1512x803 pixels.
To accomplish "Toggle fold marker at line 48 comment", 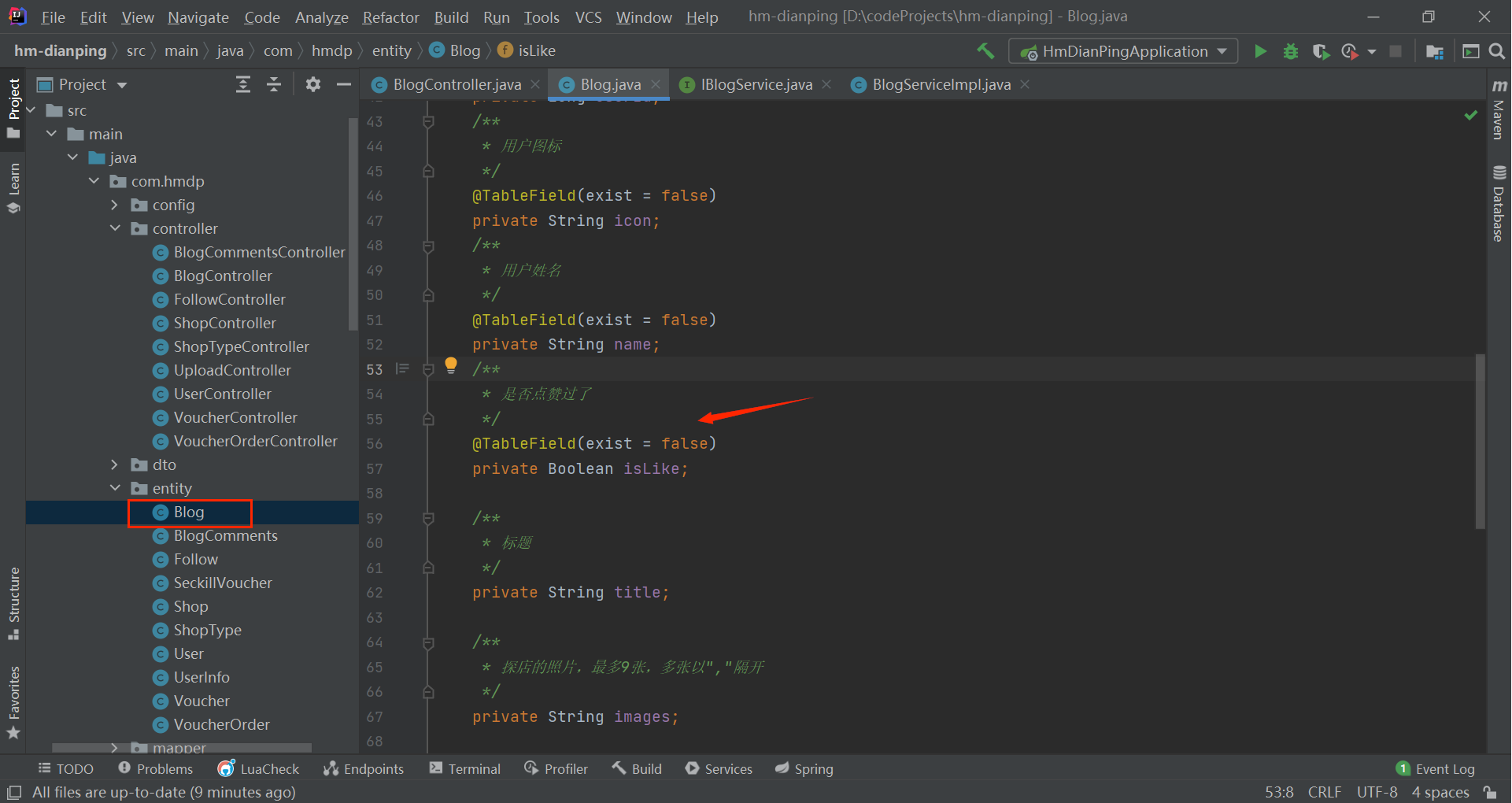I will click(x=428, y=246).
